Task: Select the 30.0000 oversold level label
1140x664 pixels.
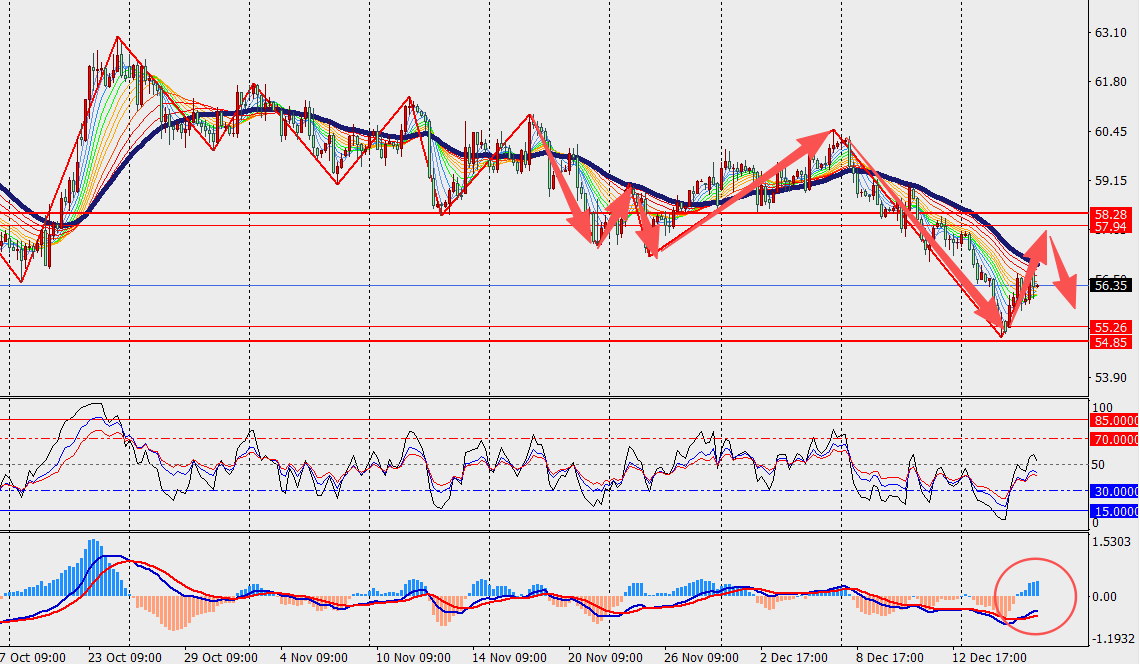Action: click(1116, 491)
